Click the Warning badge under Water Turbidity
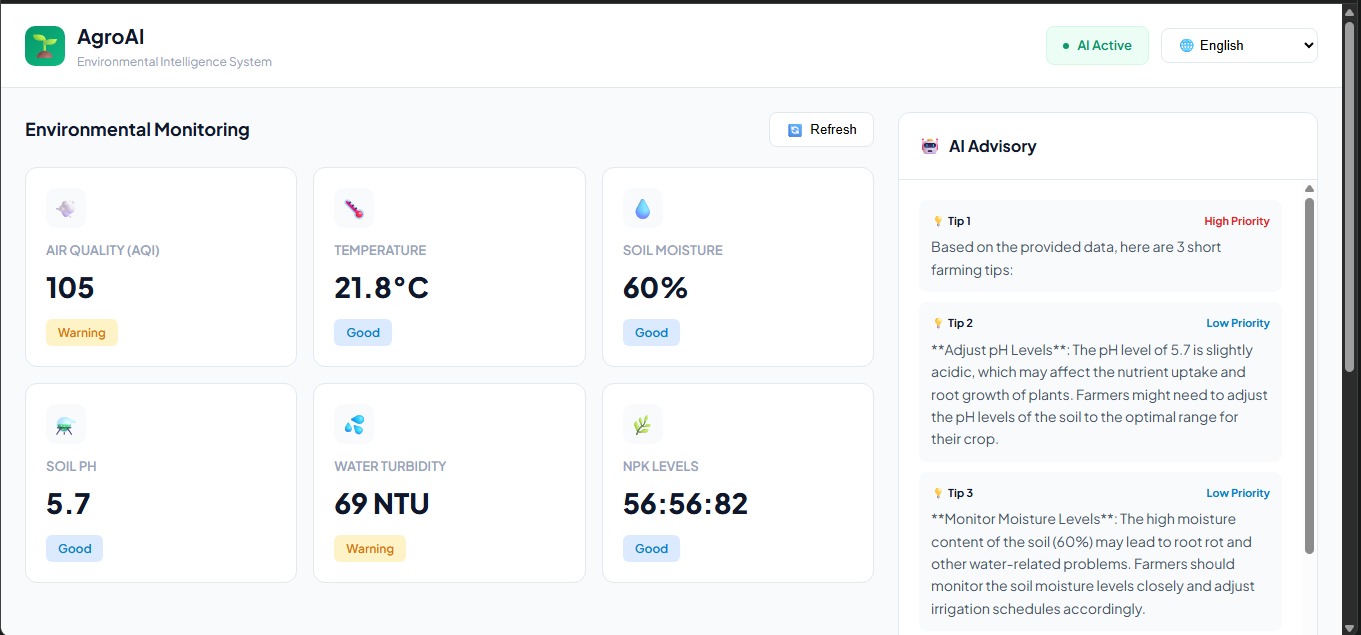1361x635 pixels. (370, 549)
